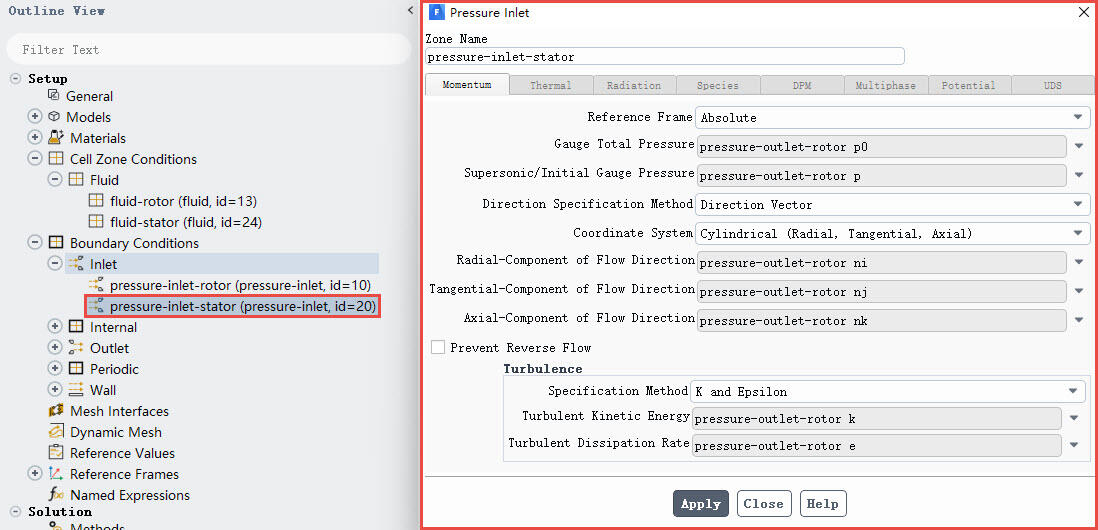
Task: Click the Help button
Action: (x=822, y=504)
